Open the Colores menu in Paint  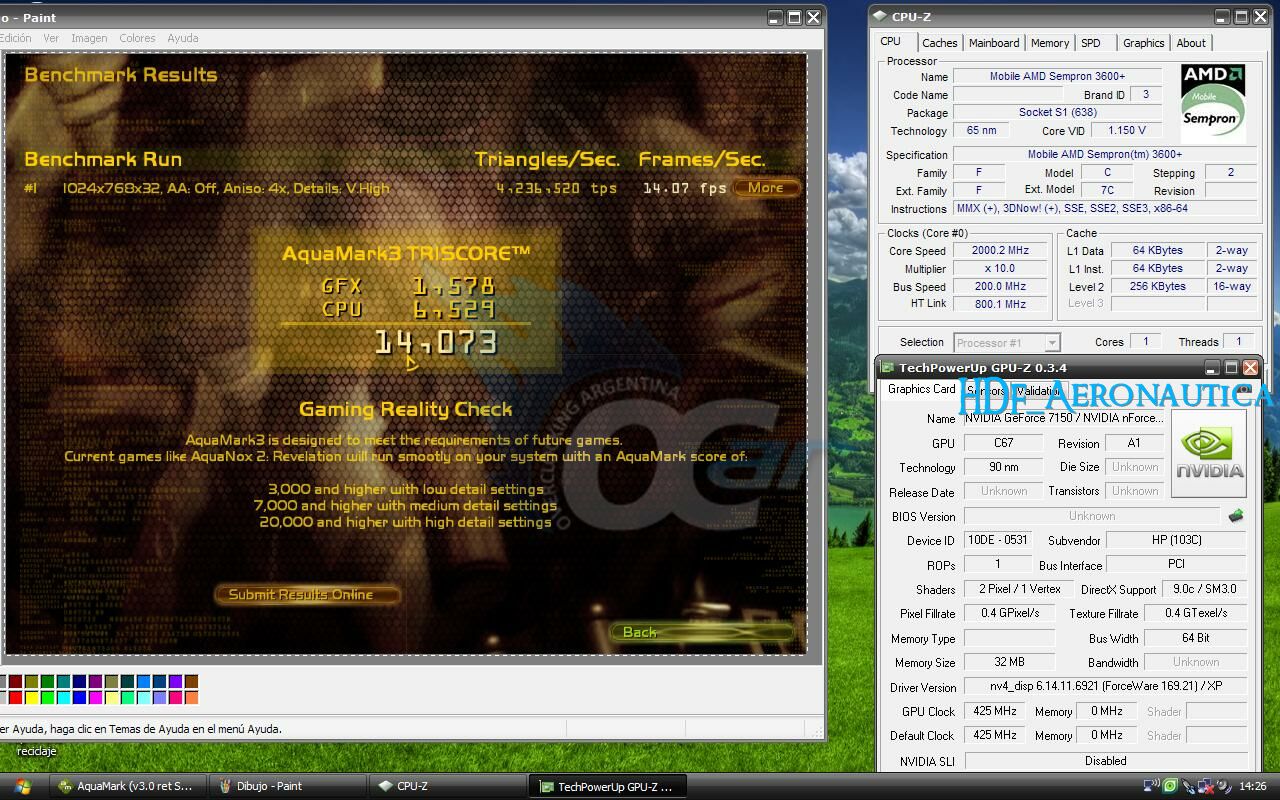coord(137,38)
